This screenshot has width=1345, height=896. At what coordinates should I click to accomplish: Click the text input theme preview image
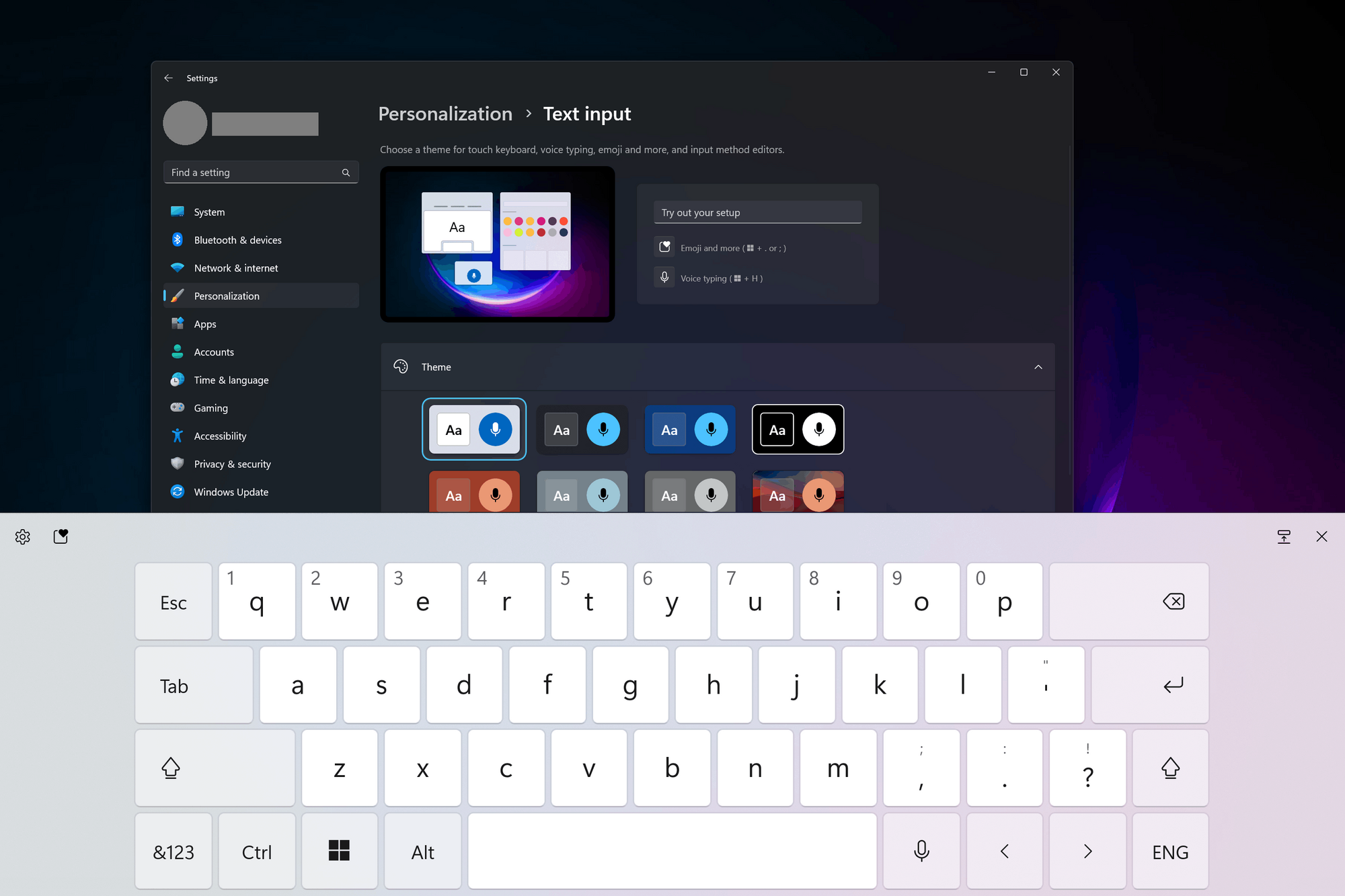tap(498, 244)
